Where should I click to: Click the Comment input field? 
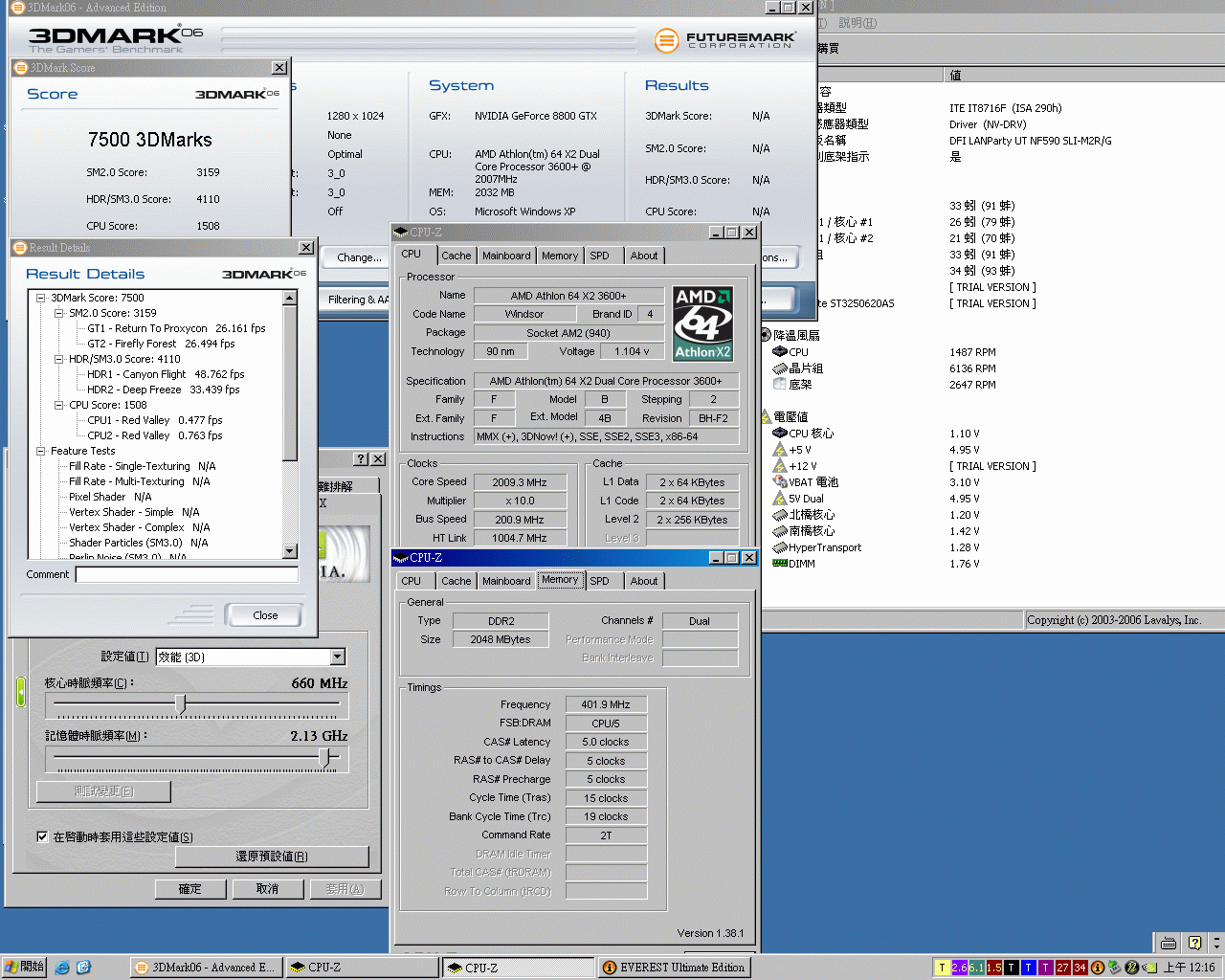[x=188, y=574]
